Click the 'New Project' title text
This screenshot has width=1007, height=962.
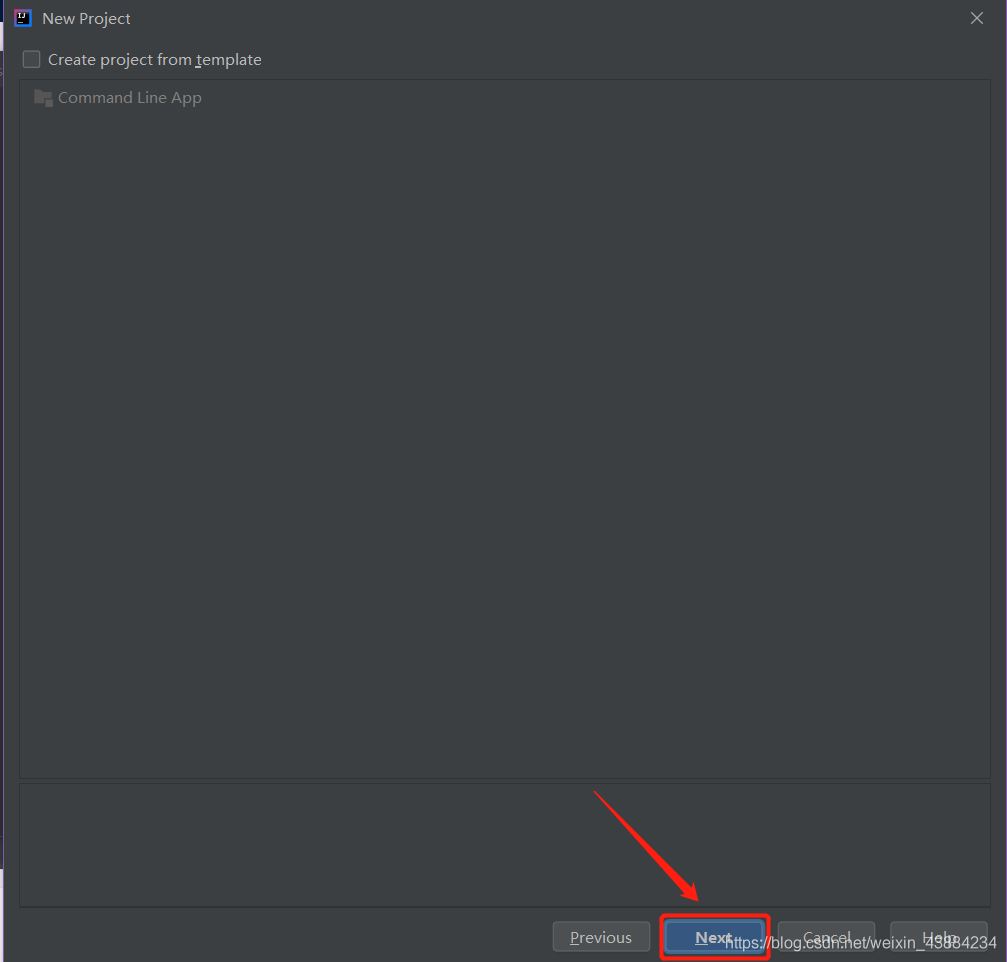click(x=86, y=18)
